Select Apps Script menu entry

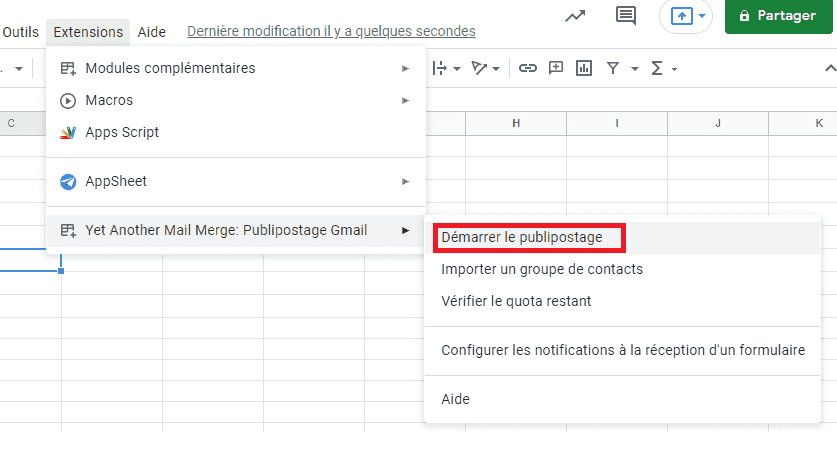coord(236,132)
